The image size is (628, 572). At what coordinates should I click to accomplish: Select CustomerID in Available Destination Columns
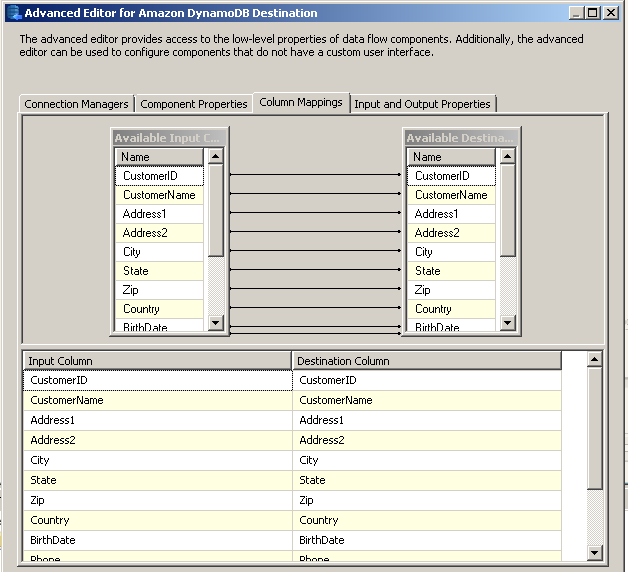click(x=451, y=176)
